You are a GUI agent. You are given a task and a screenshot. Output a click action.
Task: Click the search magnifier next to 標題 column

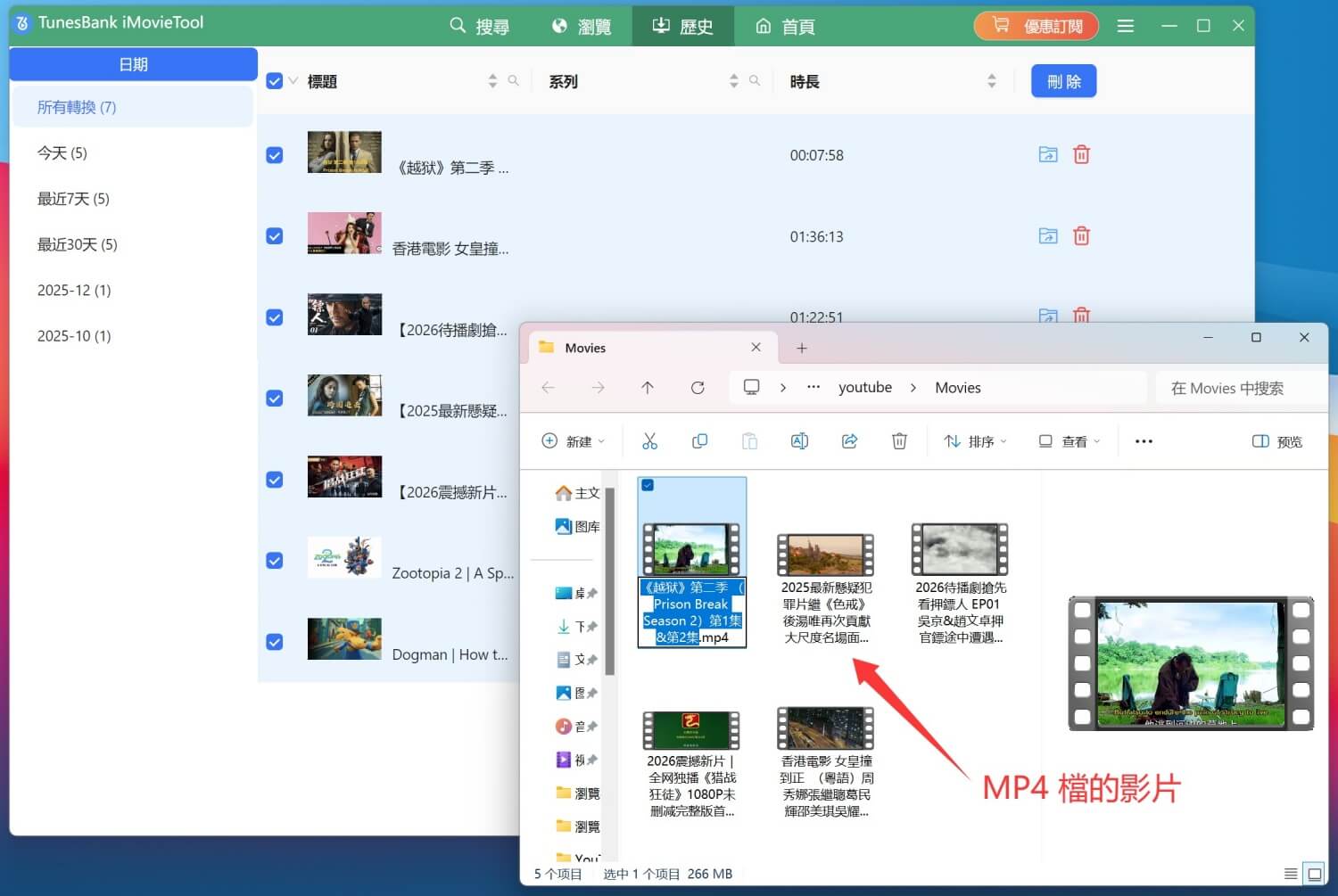tap(514, 80)
